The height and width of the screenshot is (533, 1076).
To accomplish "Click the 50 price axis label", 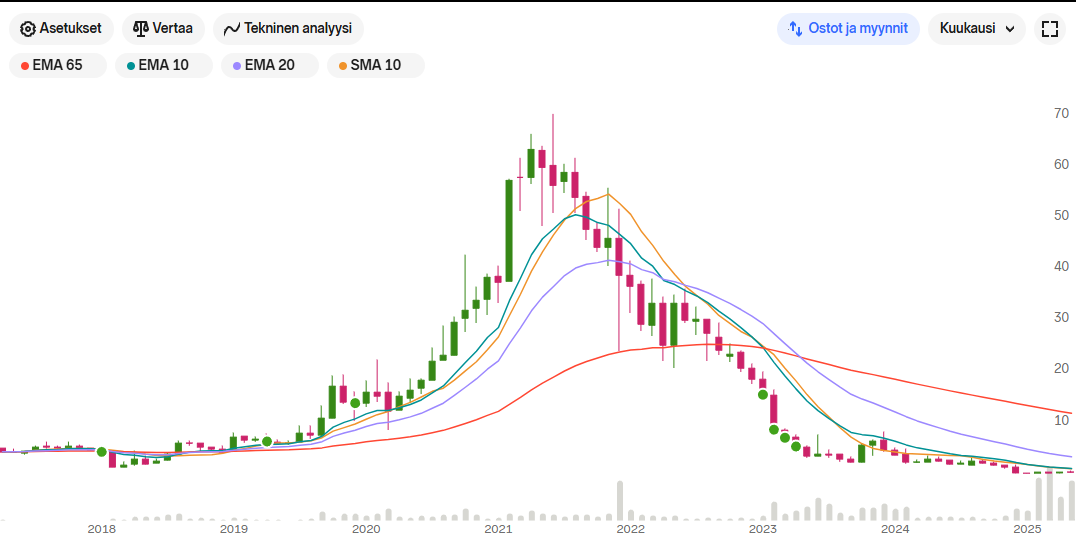I will tap(1060, 215).
